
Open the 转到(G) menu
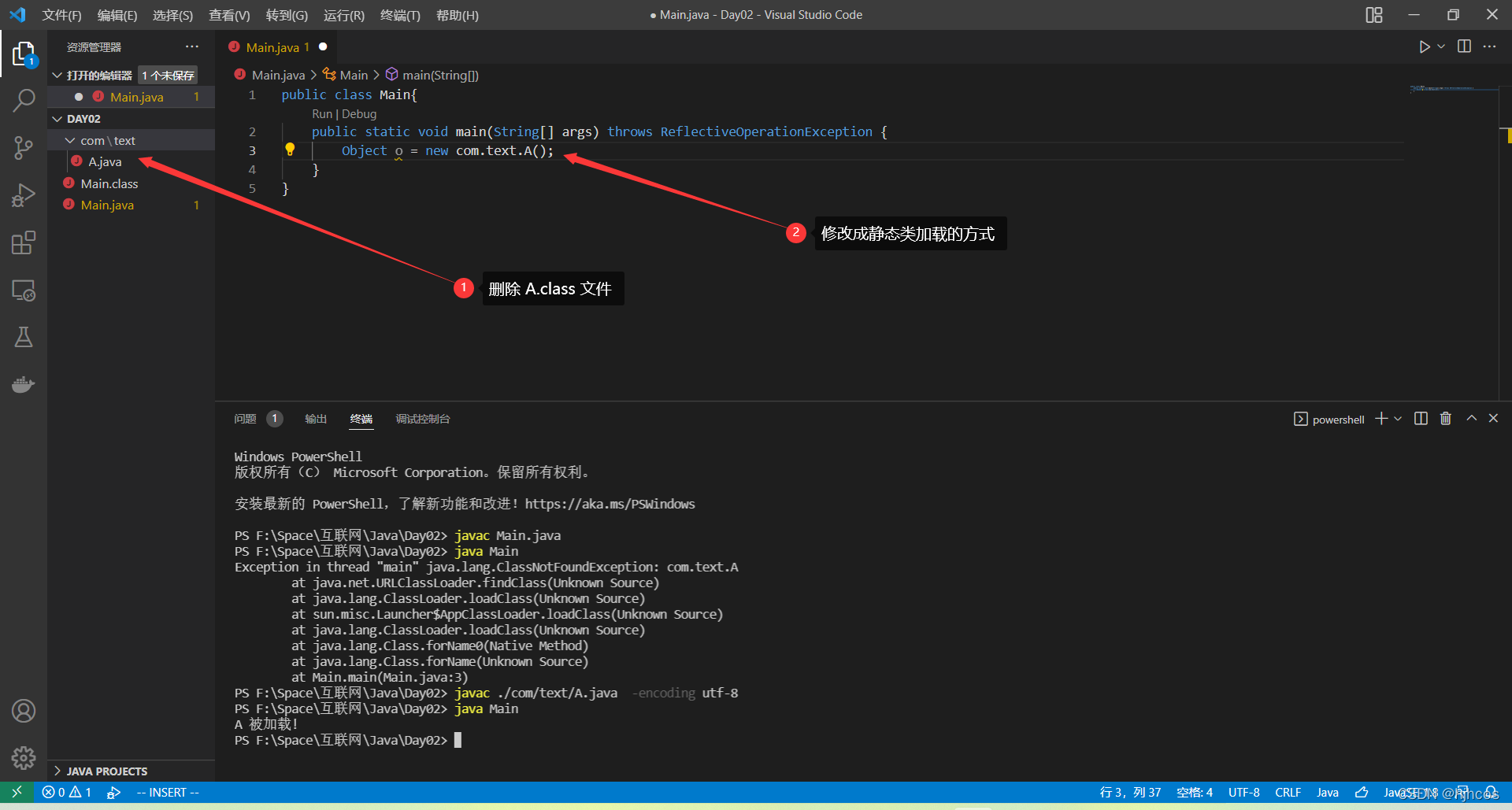(287, 15)
